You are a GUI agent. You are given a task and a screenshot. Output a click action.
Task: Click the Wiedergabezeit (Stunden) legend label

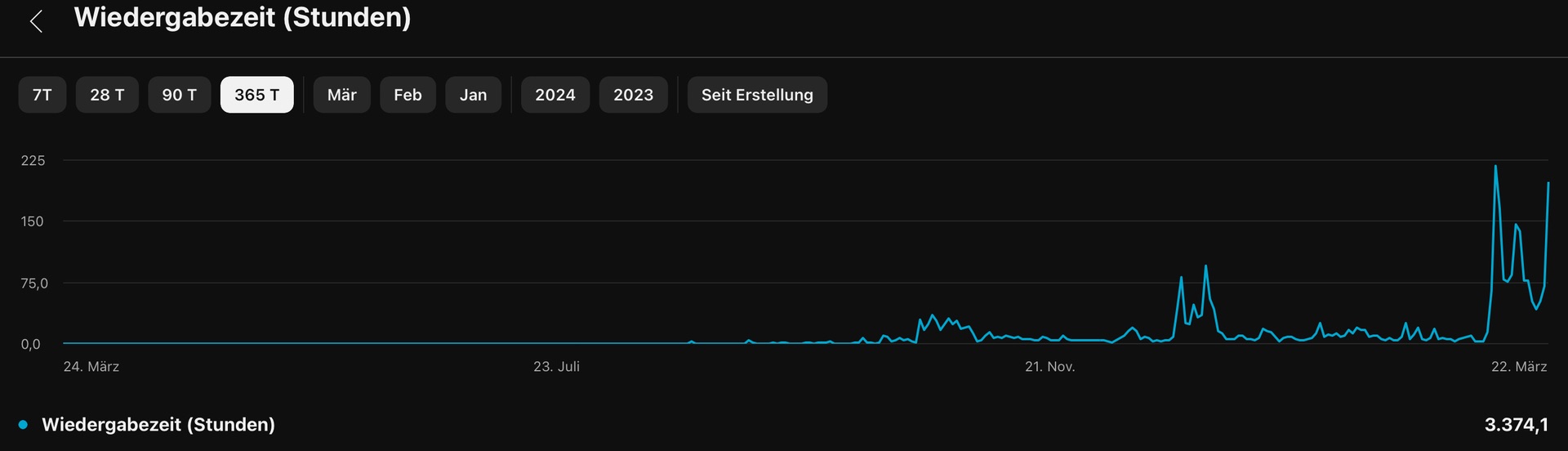point(158,425)
